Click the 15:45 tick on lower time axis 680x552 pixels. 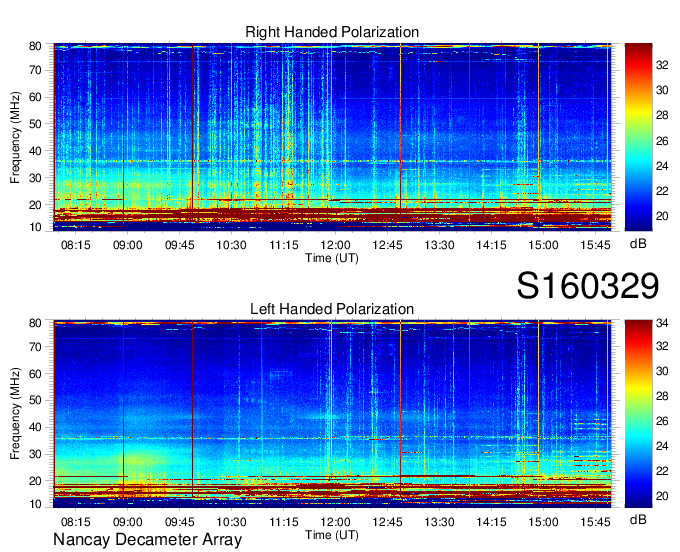595,522
